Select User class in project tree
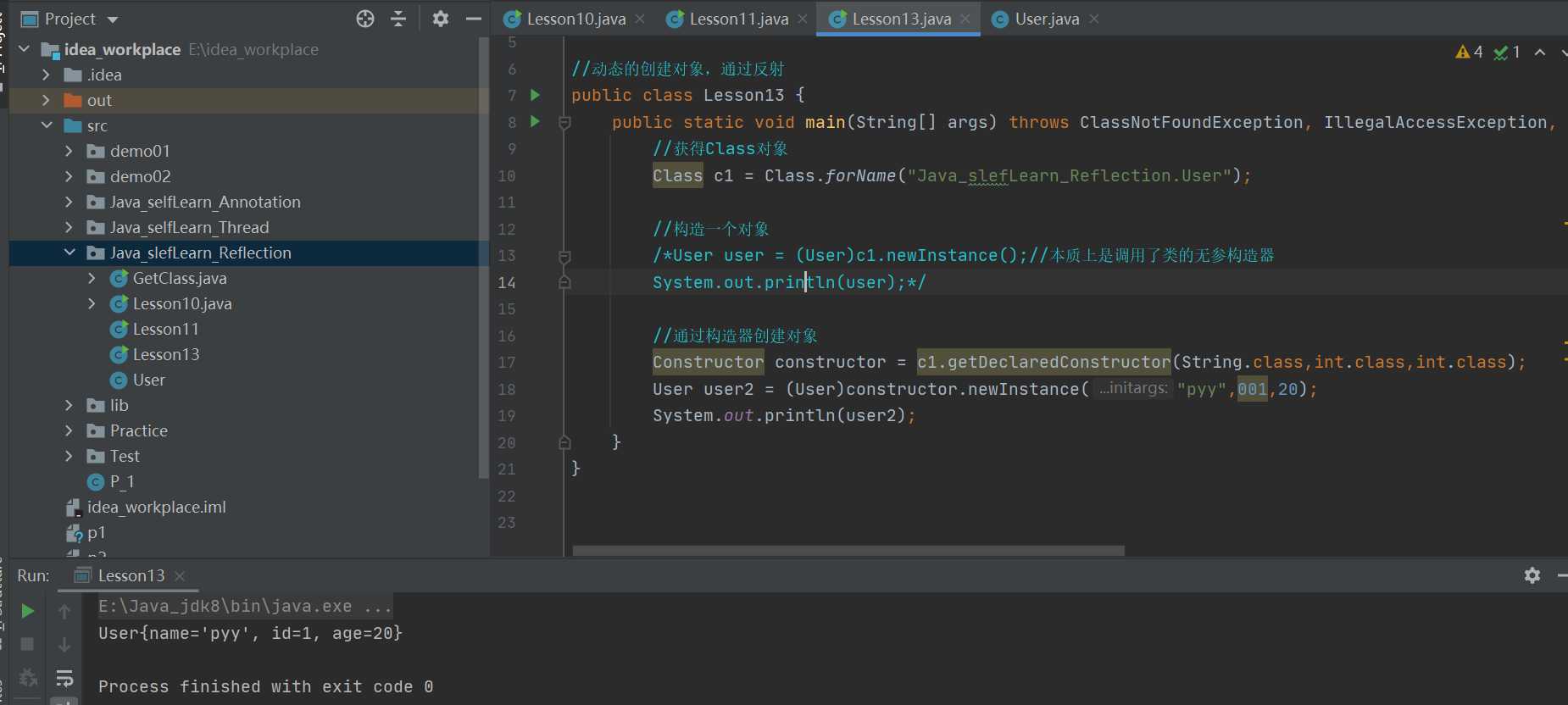Image resolution: width=1568 pixels, height=705 pixels. pos(148,380)
